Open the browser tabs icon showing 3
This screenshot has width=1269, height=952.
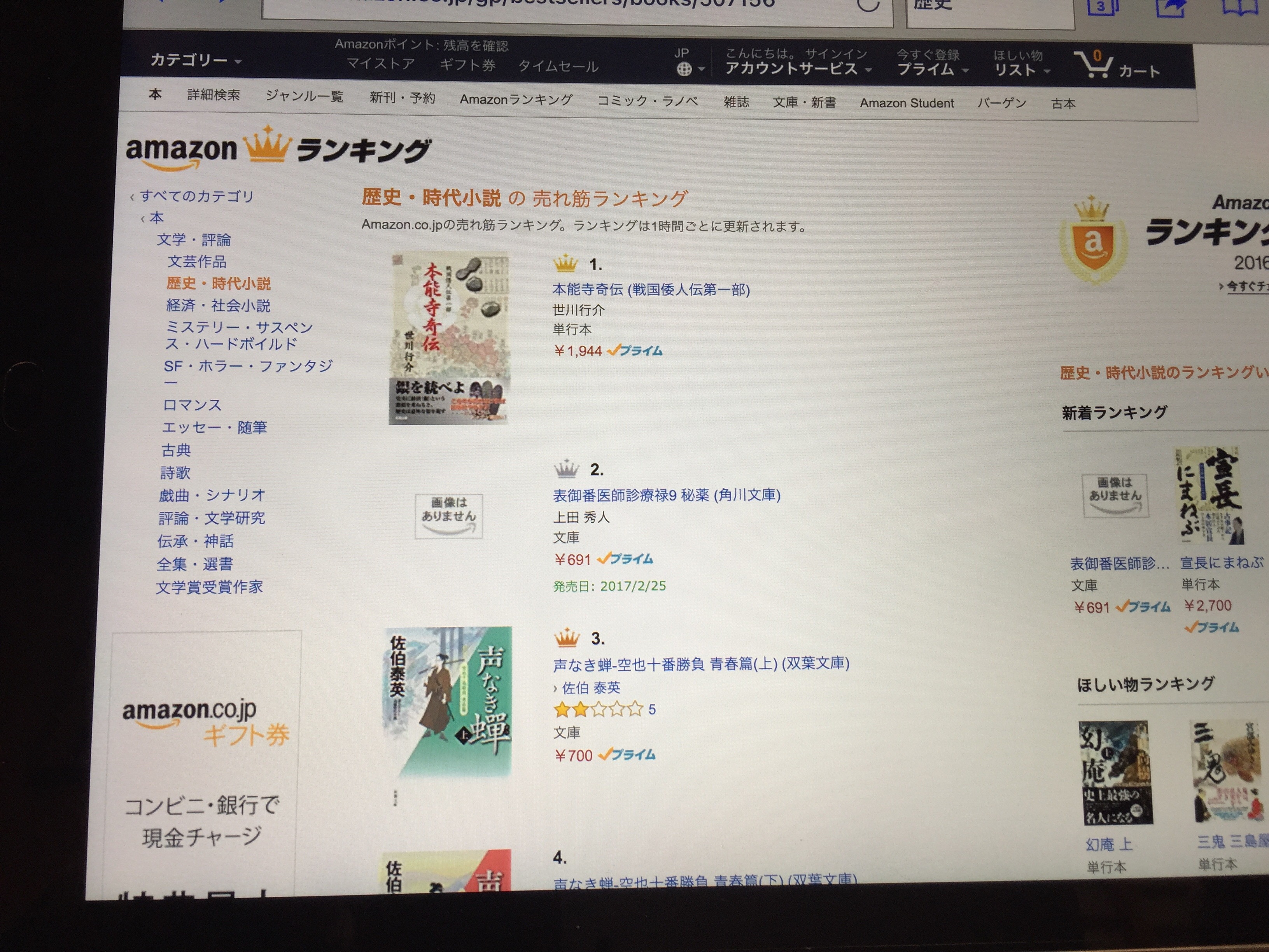(x=1102, y=7)
